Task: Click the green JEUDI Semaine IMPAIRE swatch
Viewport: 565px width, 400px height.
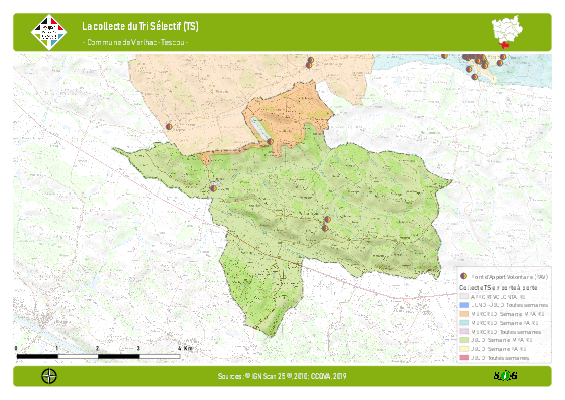Action: click(x=464, y=340)
